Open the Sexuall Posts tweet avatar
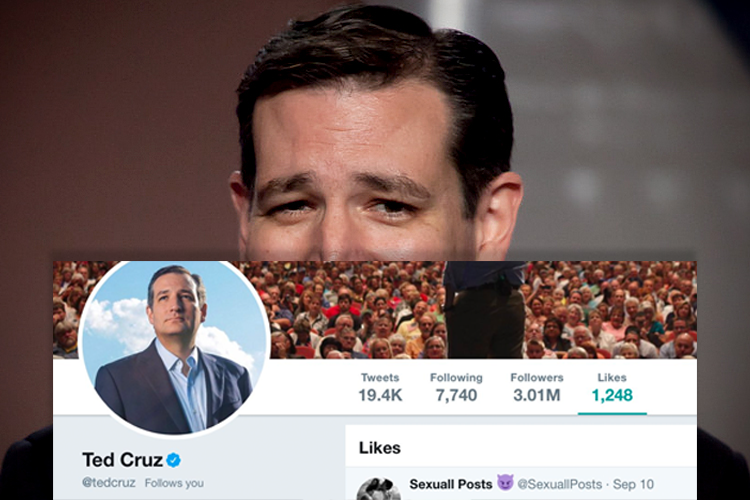750x500 pixels. pos(379,489)
